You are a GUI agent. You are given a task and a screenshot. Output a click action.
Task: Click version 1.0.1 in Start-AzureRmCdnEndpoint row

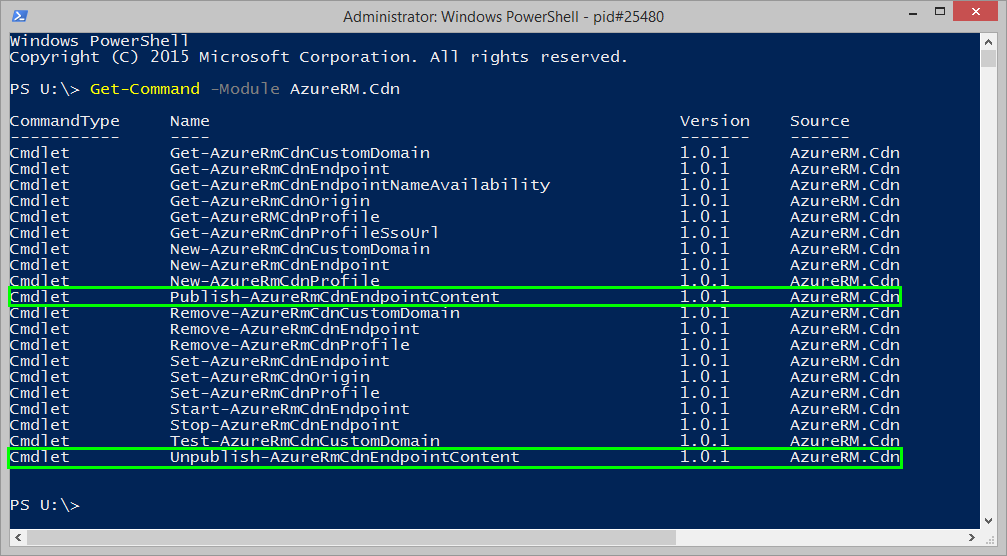point(705,409)
